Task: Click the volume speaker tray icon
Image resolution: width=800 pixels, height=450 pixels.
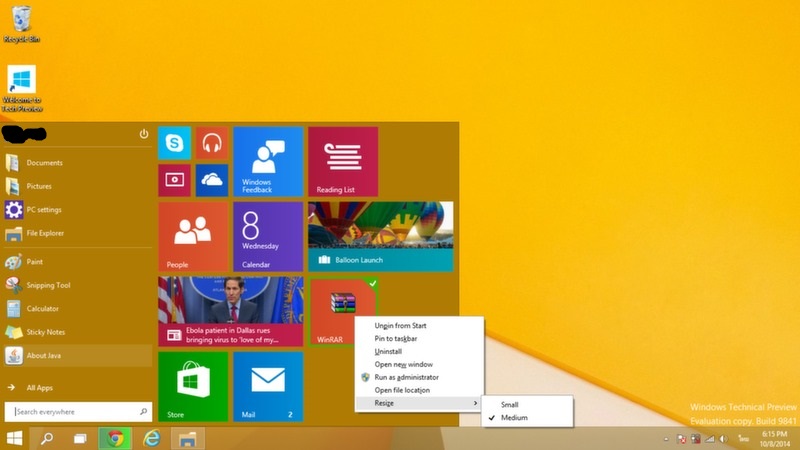Action: coord(723,439)
